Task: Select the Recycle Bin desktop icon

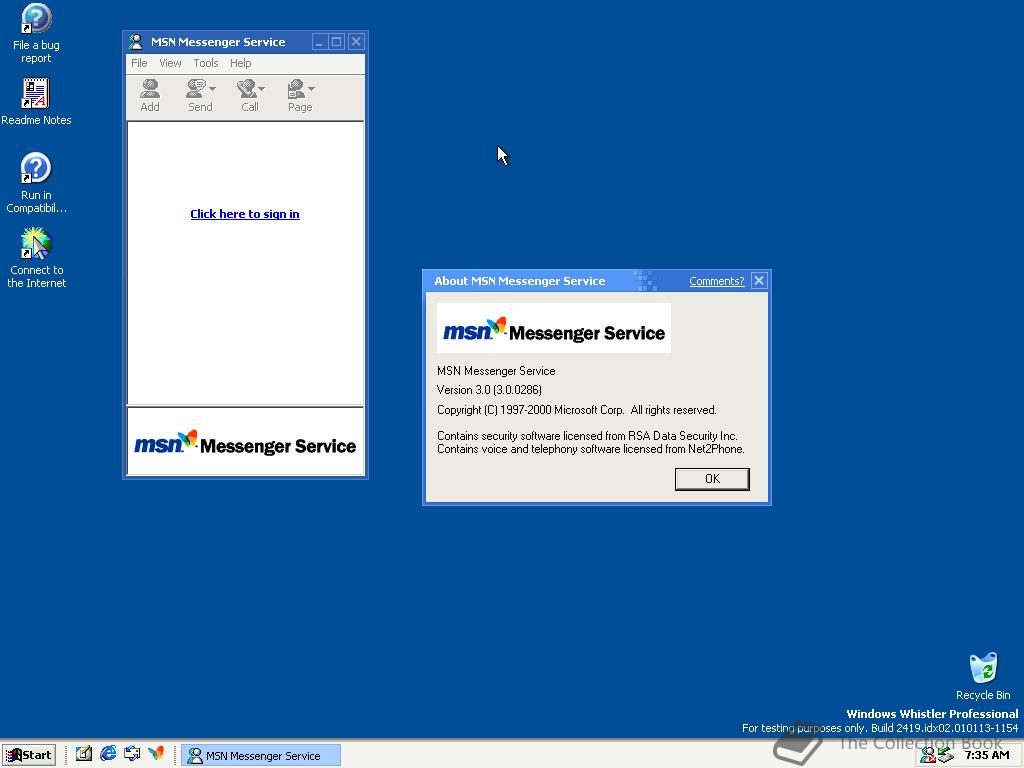Action: [x=983, y=677]
